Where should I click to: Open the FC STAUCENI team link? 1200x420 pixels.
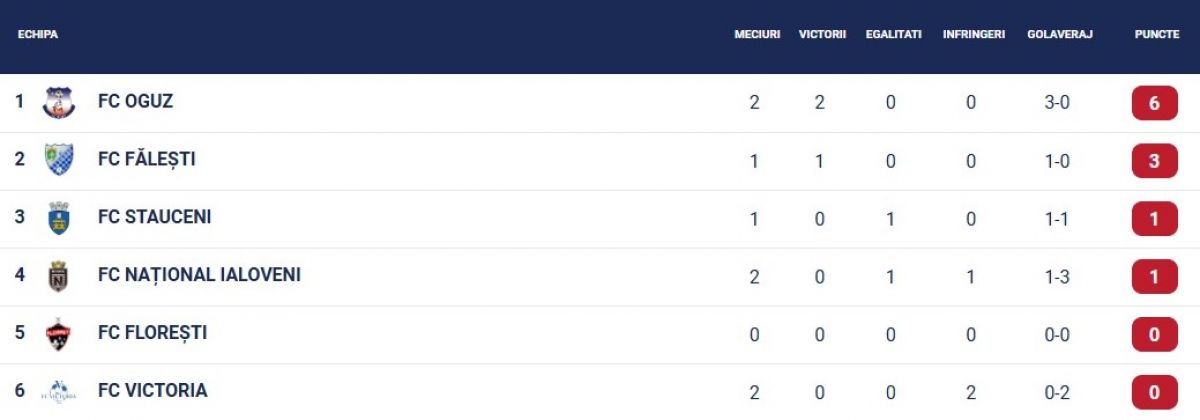point(155,217)
